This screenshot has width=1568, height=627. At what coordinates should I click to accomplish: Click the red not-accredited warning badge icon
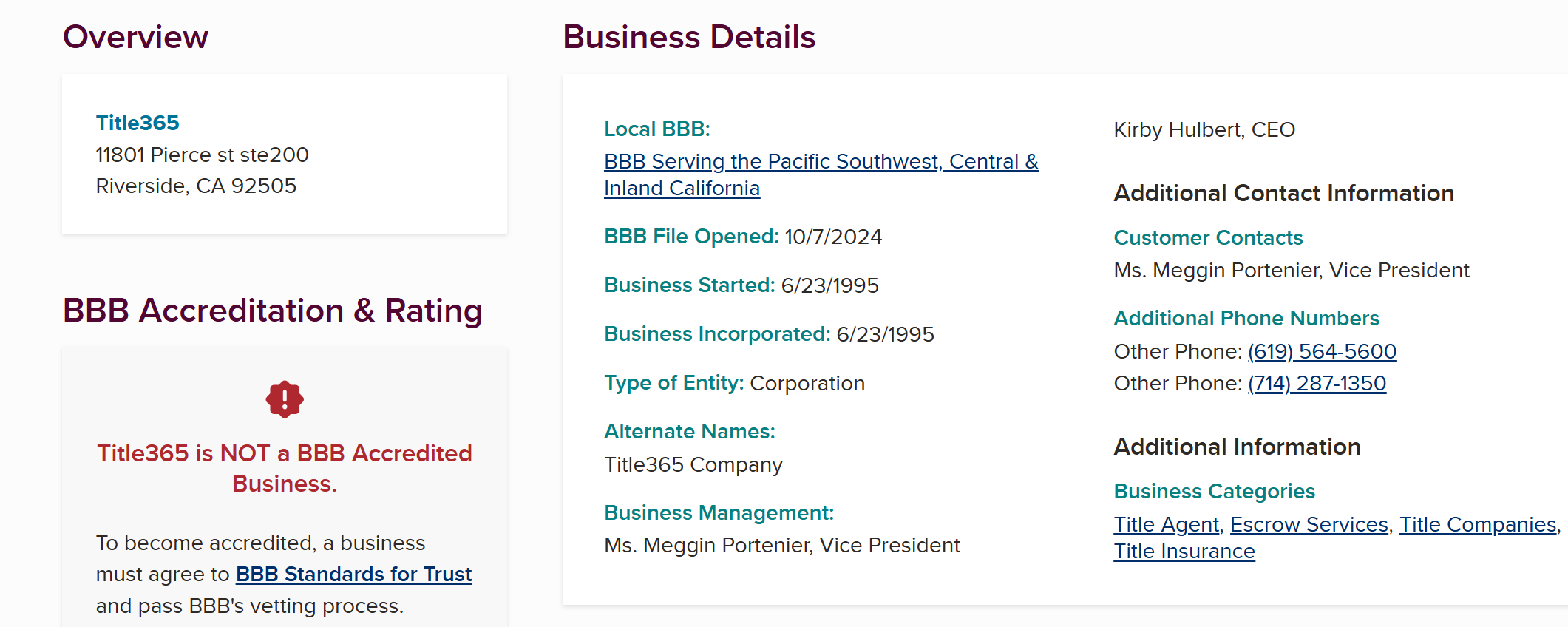(285, 399)
